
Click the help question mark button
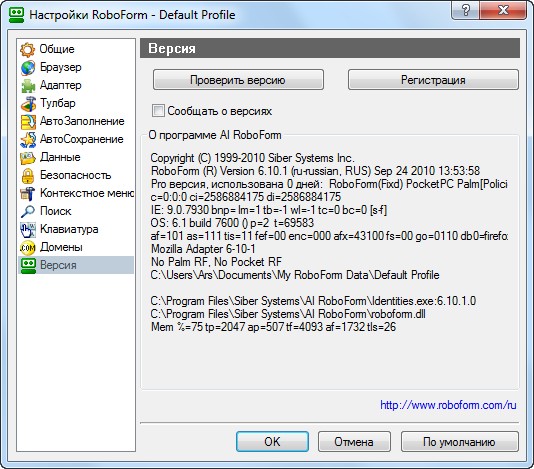(x=465, y=11)
